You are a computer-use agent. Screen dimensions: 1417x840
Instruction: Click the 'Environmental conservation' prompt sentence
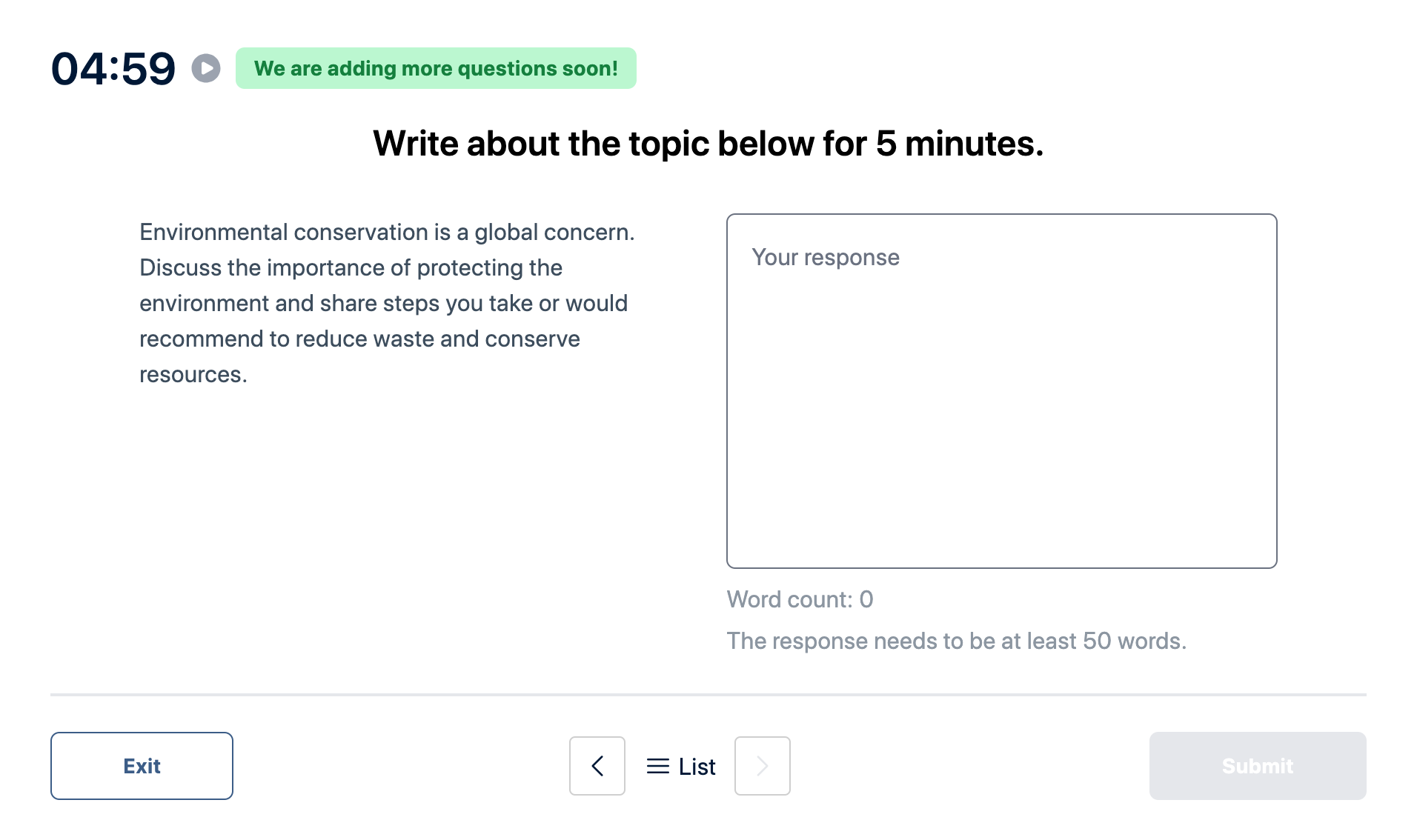click(x=387, y=232)
